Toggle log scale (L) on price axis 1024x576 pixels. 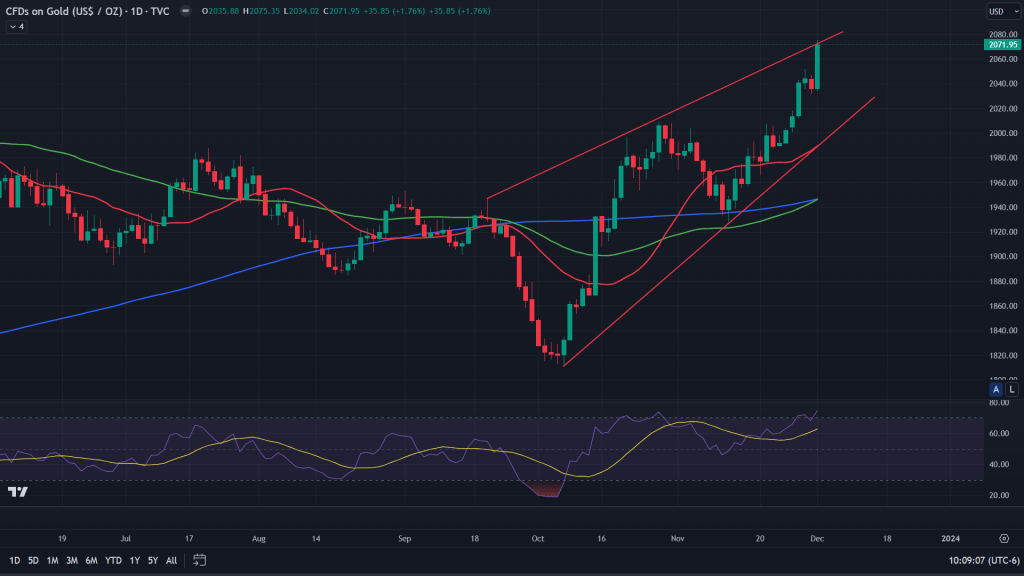tap(1011, 389)
